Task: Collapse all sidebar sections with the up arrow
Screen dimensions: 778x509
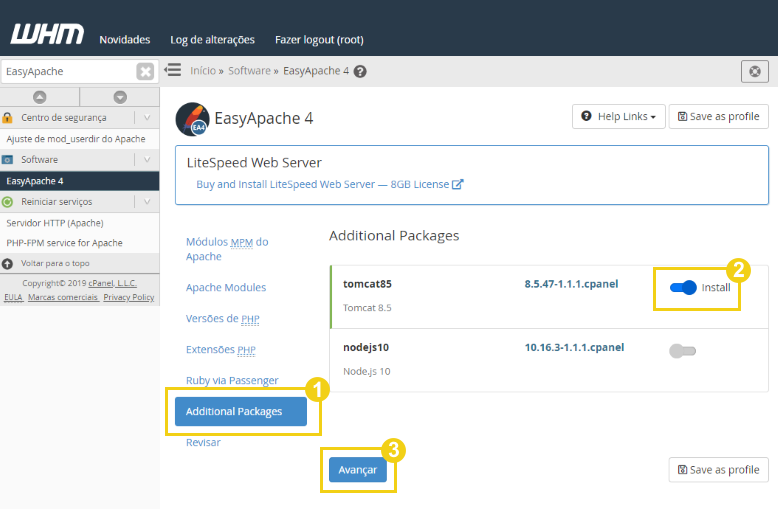Action: (x=40, y=97)
